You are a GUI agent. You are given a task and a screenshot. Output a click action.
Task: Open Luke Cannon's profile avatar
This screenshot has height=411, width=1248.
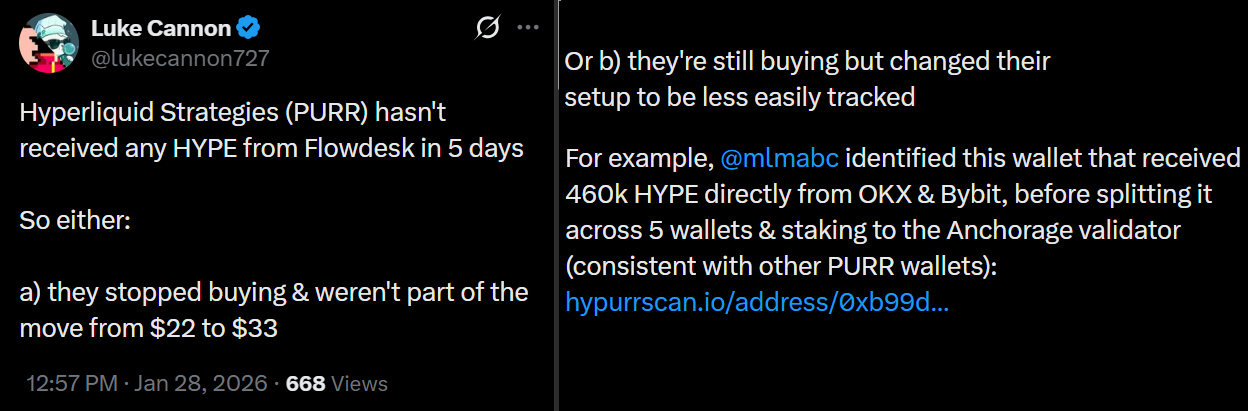click(x=48, y=44)
